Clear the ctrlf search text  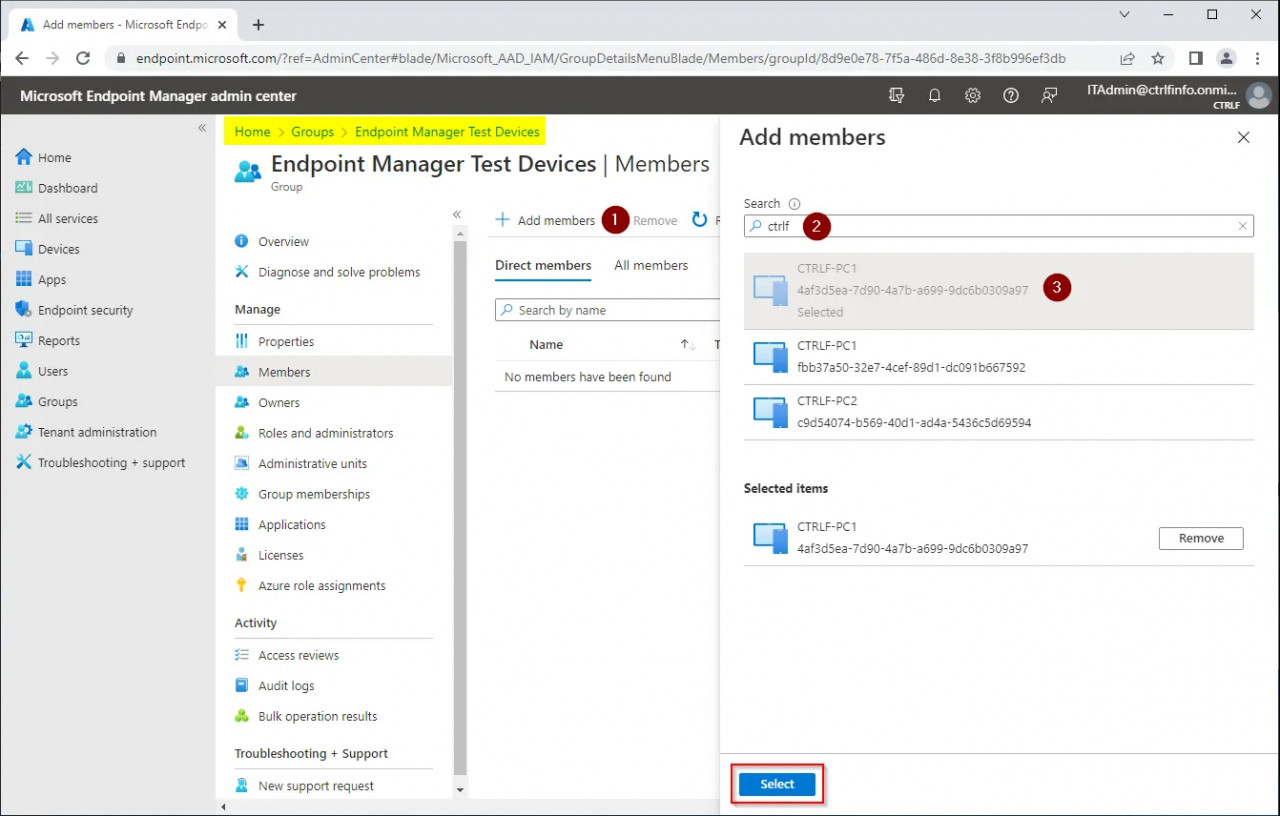tap(1243, 226)
